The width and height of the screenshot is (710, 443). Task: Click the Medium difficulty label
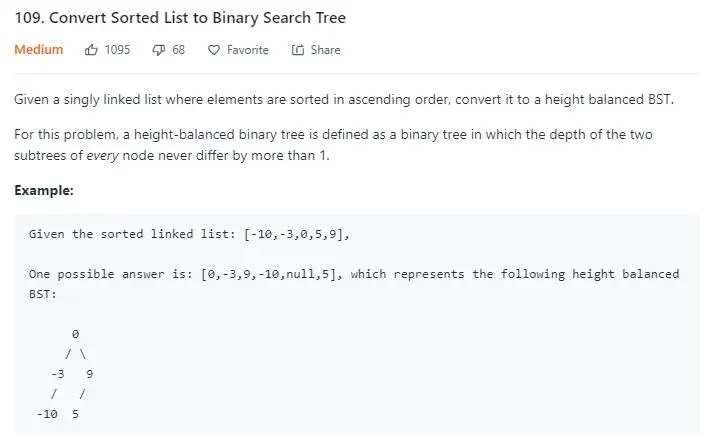(38, 49)
